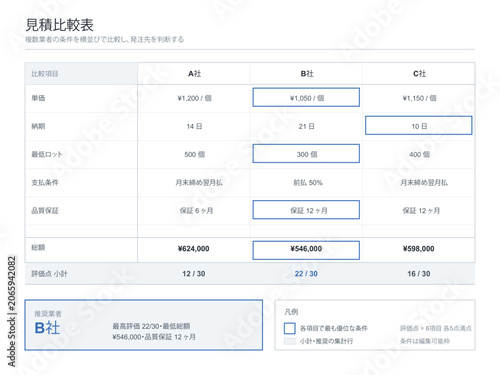The height and width of the screenshot is (375, 500).
Task: Select C社's 月末締め翌月払 cell
Action: [419, 182]
